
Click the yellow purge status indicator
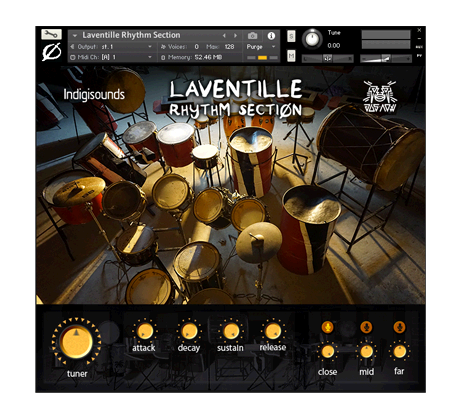(x=262, y=58)
